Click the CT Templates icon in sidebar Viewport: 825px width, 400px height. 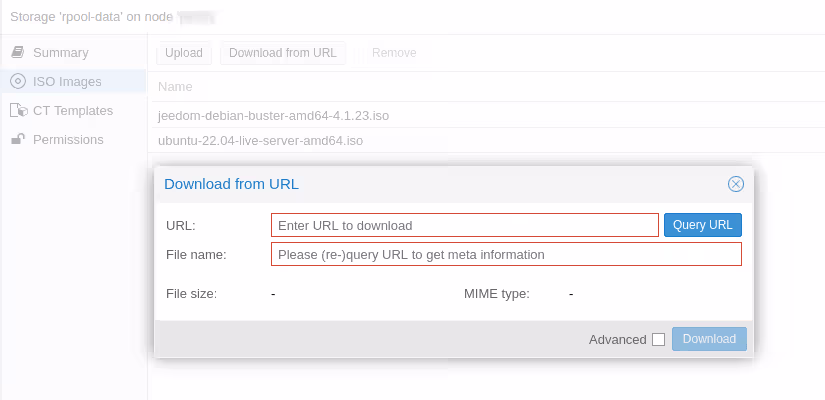pos(18,111)
